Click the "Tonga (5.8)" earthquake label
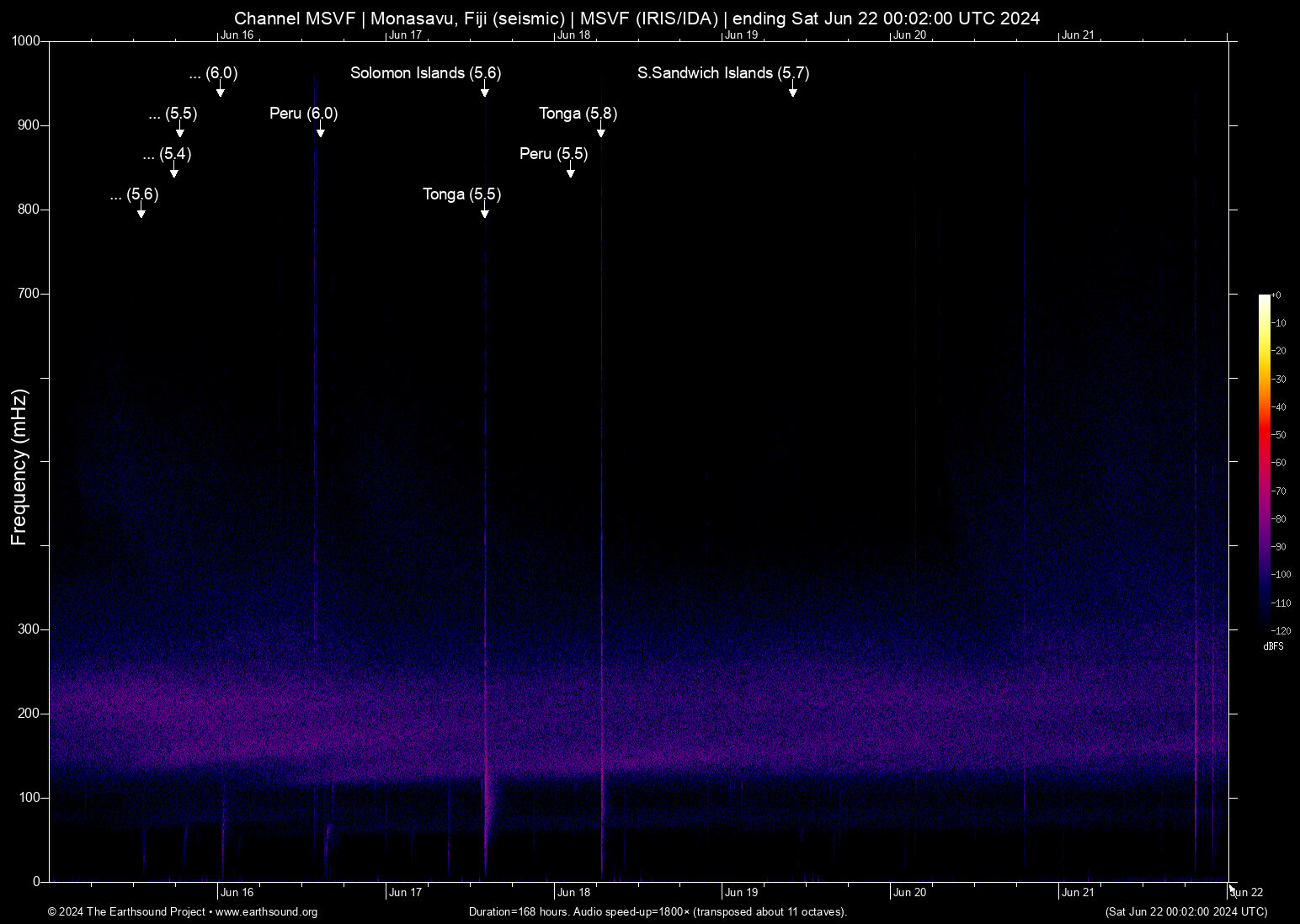This screenshot has width=1300, height=924. click(578, 114)
